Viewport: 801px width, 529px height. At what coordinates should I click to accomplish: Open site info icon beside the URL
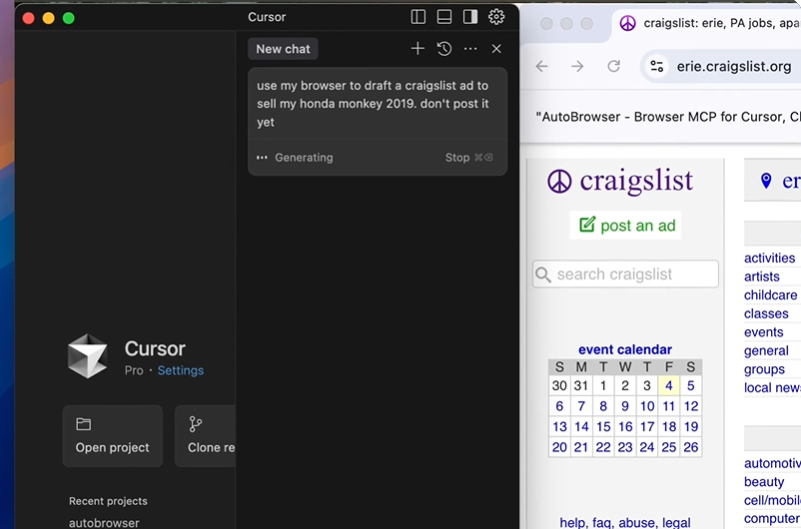[x=657, y=66]
